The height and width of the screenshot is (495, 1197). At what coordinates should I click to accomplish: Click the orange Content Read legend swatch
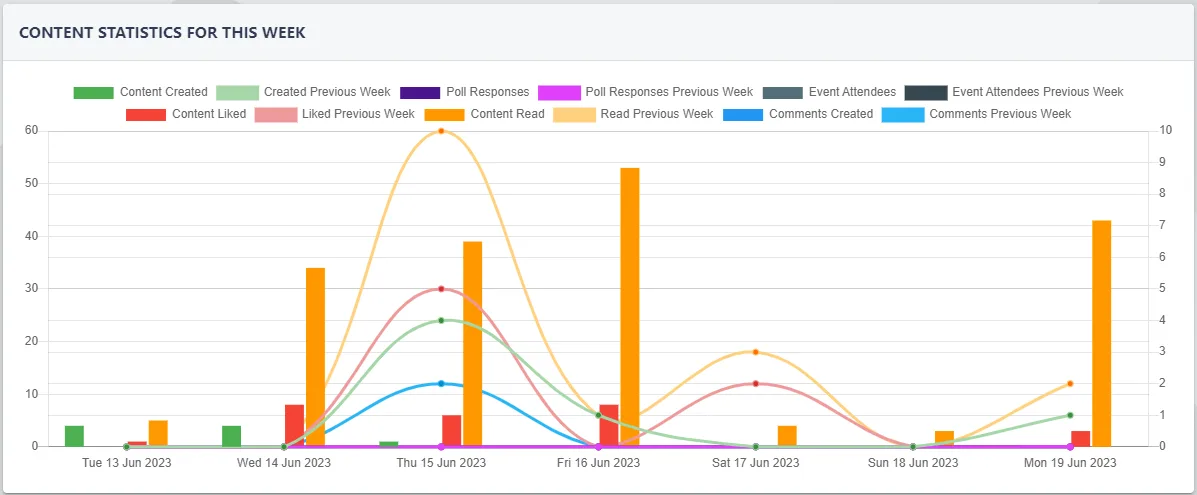[444, 115]
